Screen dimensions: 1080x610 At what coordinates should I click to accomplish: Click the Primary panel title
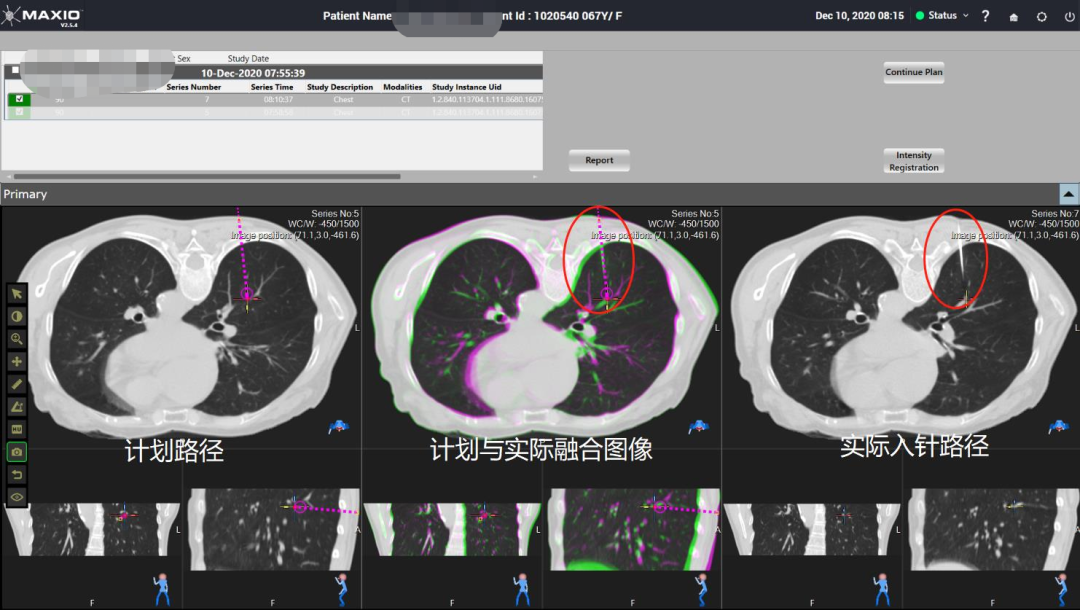click(25, 194)
